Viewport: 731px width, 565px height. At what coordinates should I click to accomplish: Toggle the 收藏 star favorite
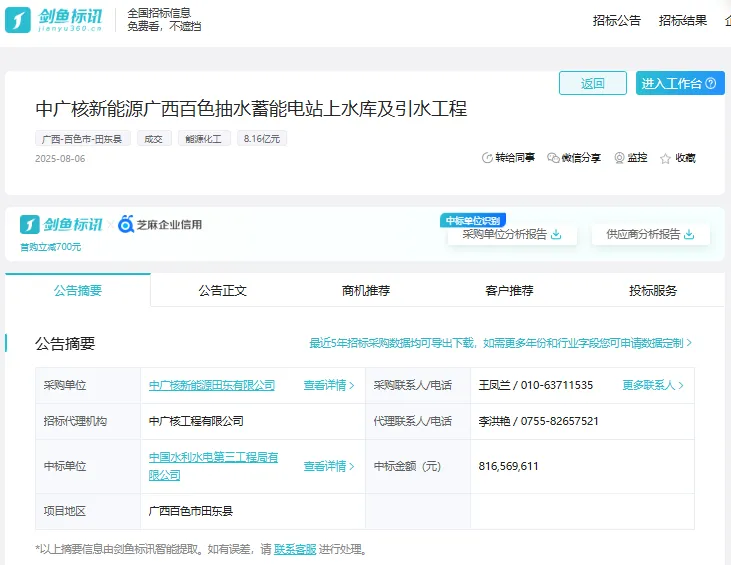[666, 158]
